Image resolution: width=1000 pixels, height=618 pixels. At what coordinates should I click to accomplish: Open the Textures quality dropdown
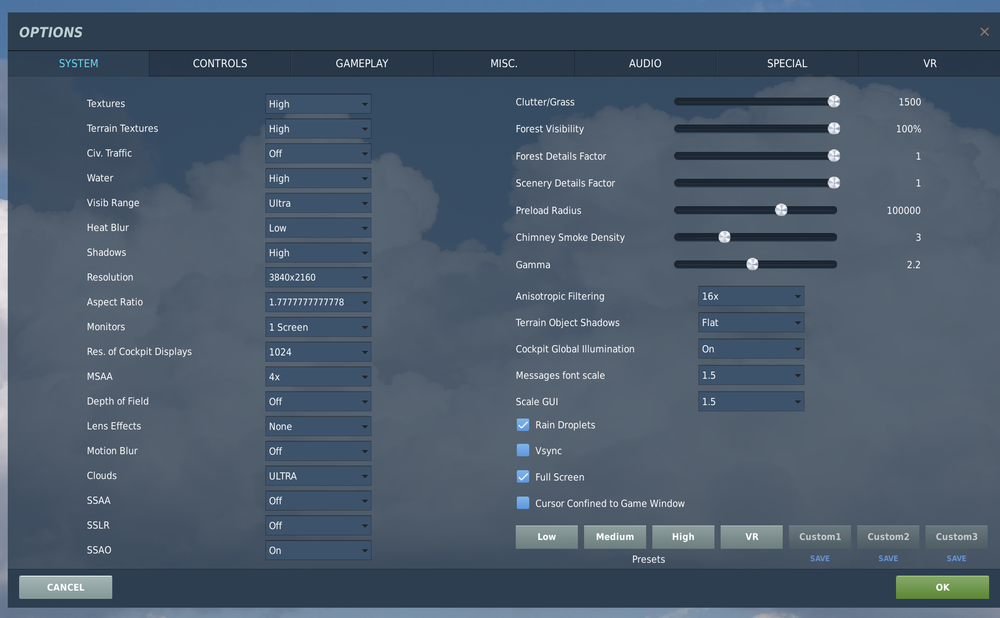317,103
